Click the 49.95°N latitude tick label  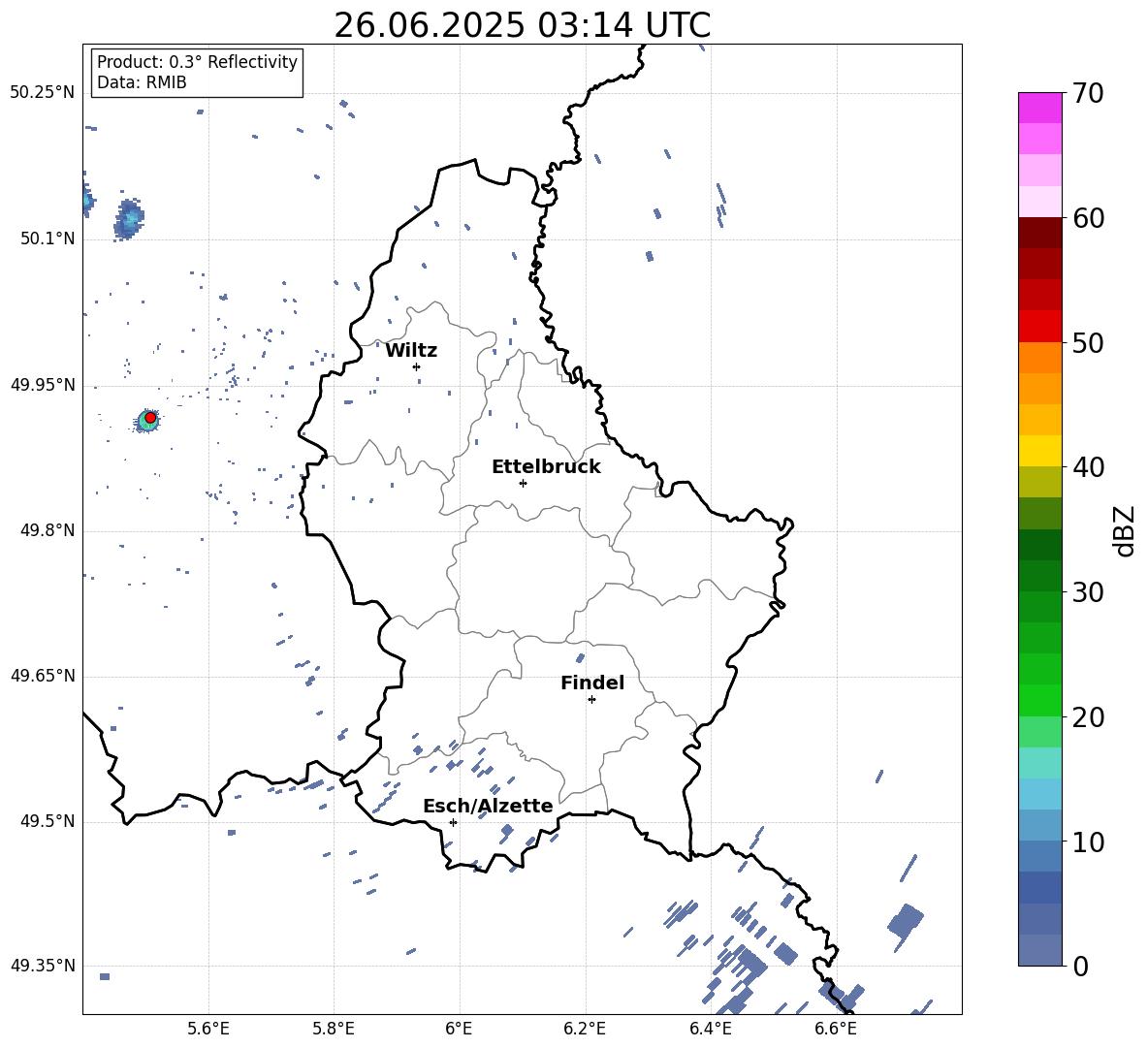click(x=43, y=385)
